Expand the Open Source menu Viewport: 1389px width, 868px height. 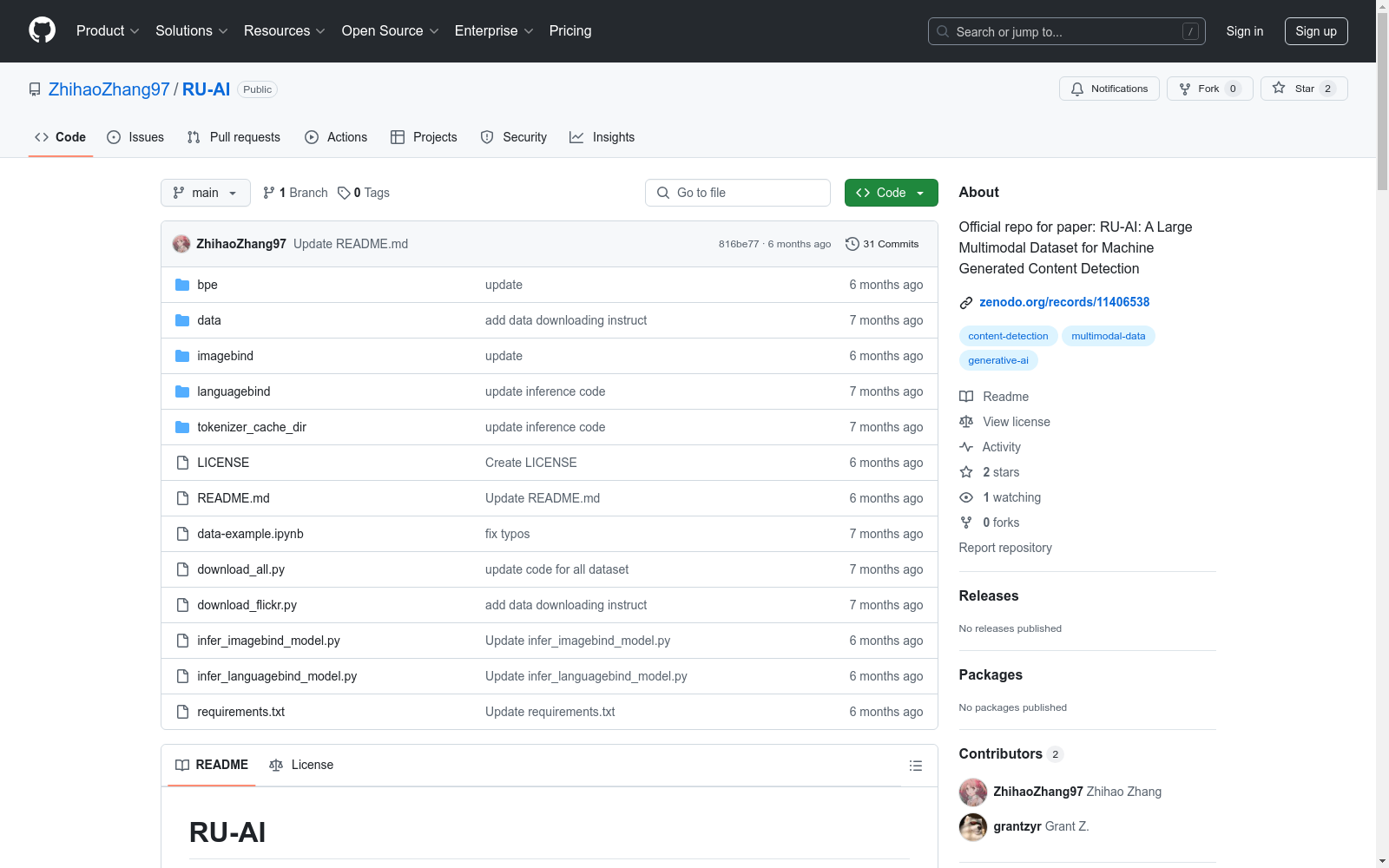(391, 31)
